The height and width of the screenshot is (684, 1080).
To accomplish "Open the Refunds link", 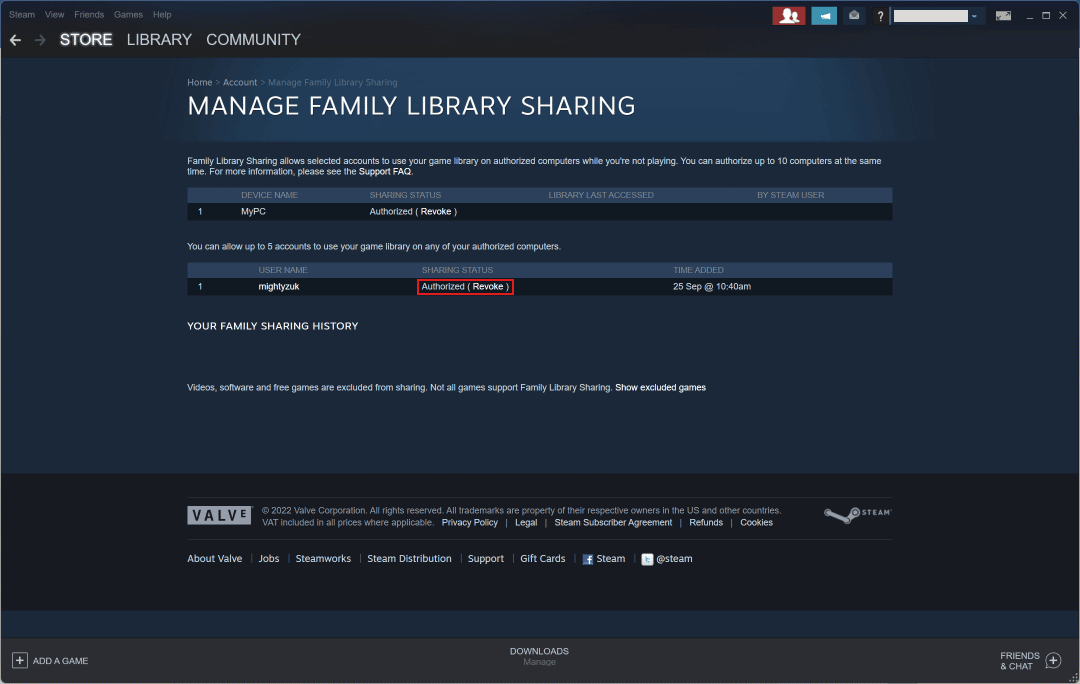I will pyautogui.click(x=706, y=523).
